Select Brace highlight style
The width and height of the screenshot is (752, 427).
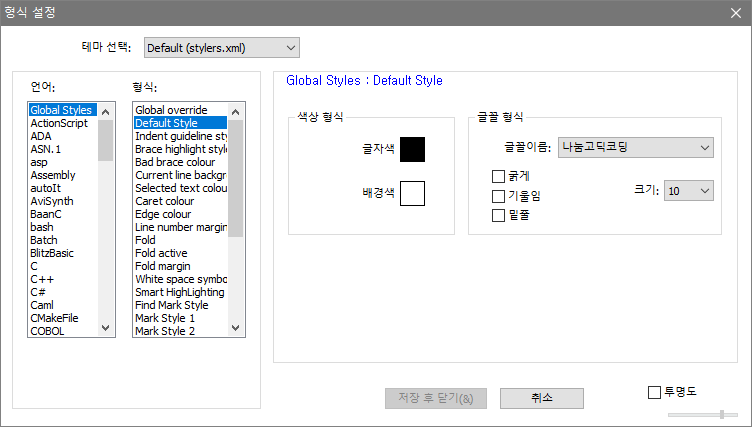(x=180, y=149)
